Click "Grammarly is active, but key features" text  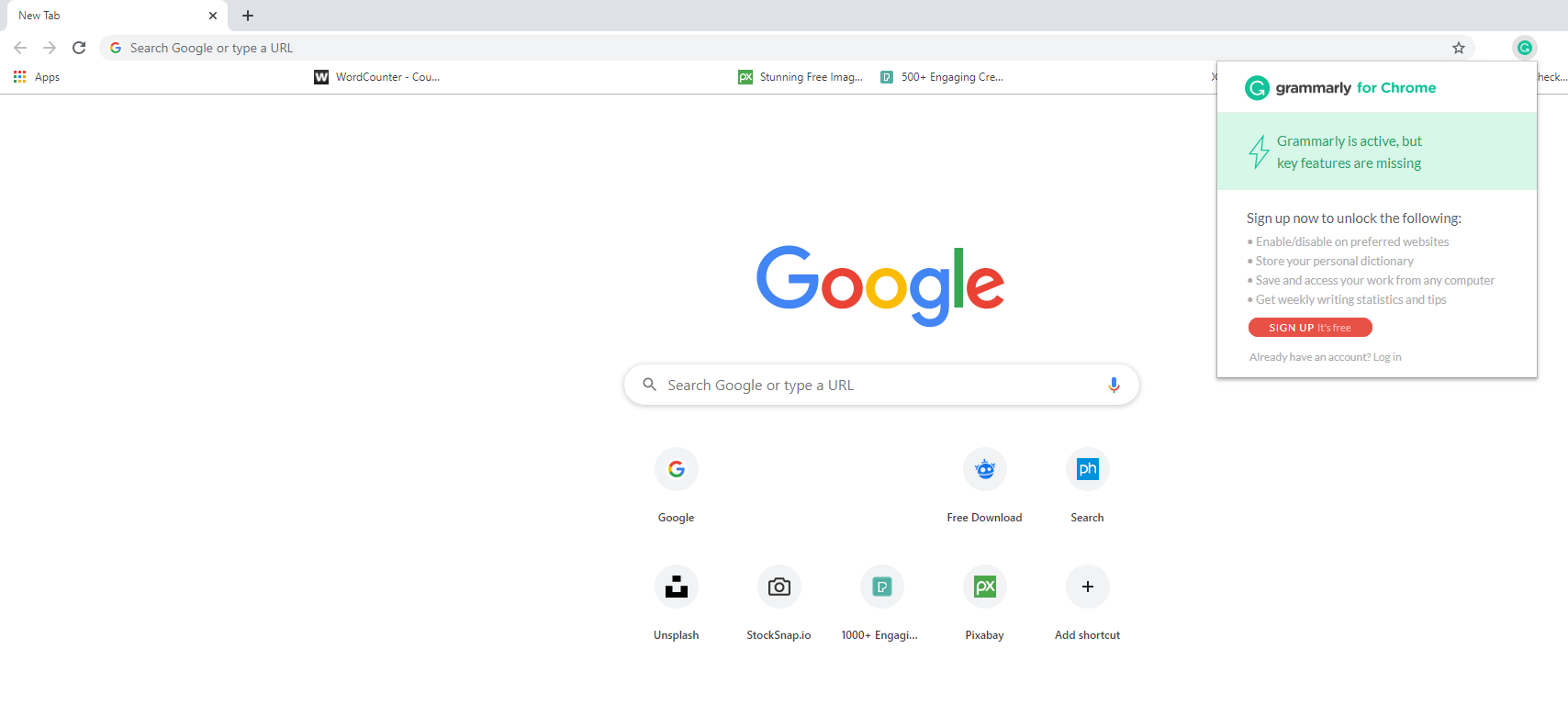tap(1350, 152)
